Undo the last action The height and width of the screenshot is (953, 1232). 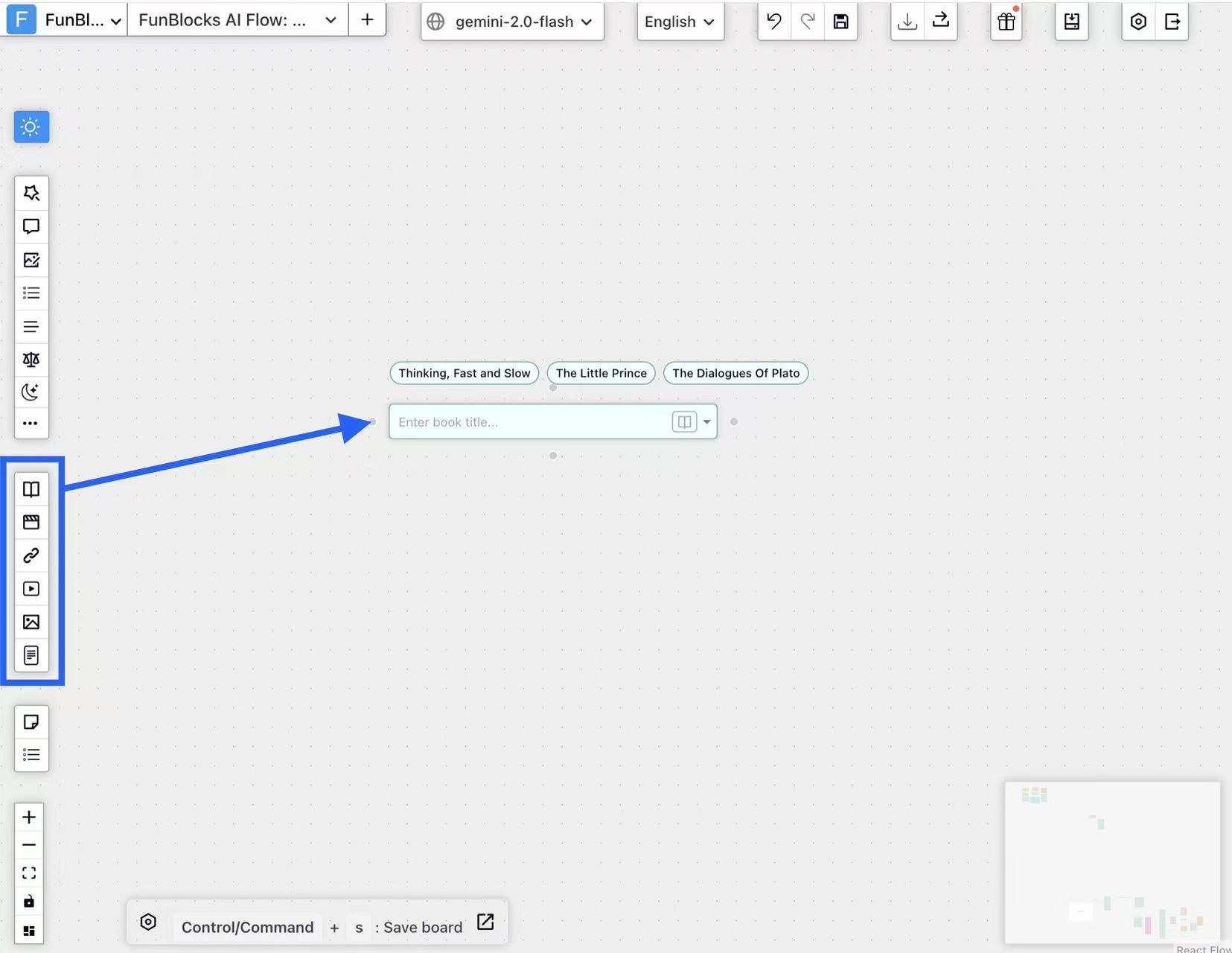click(x=773, y=22)
